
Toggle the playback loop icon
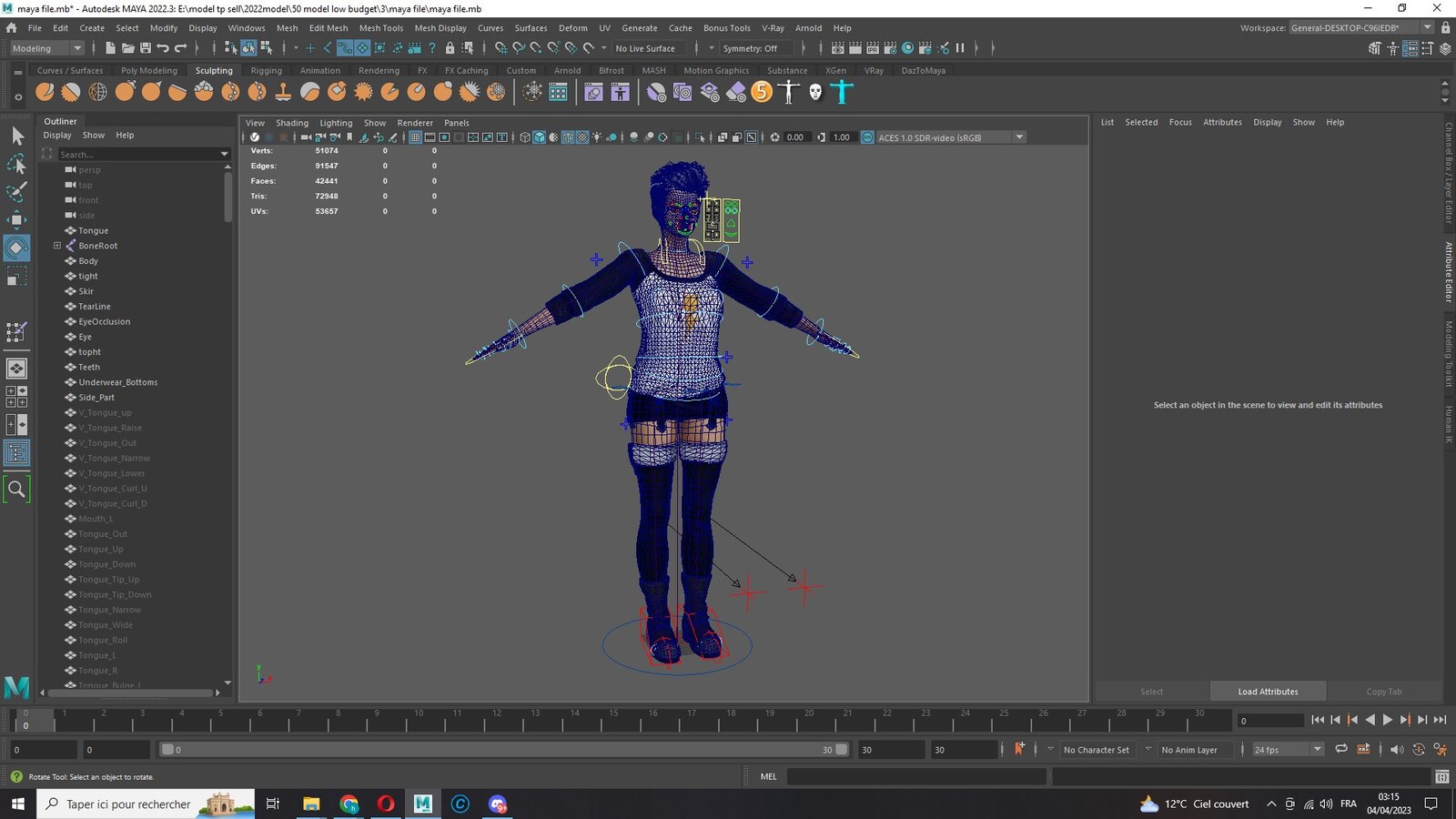1340,749
